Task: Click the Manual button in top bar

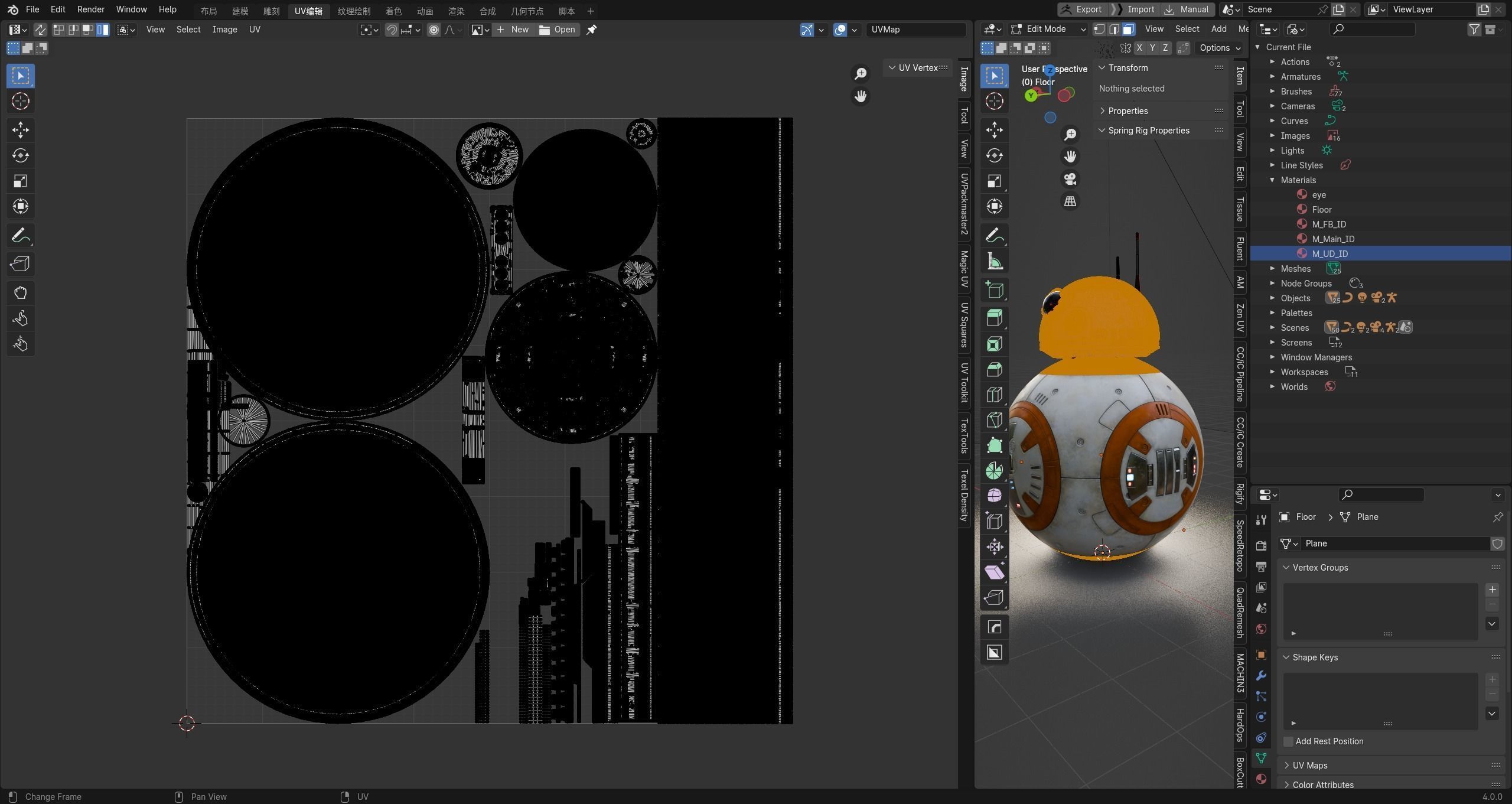Action: (x=1188, y=9)
